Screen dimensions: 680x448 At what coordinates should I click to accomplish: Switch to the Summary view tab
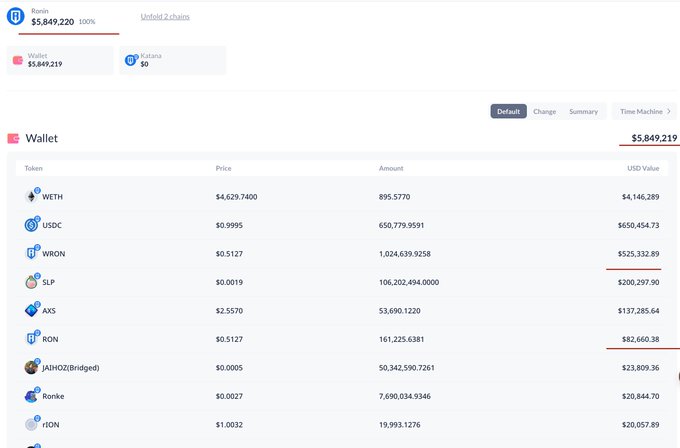(583, 111)
